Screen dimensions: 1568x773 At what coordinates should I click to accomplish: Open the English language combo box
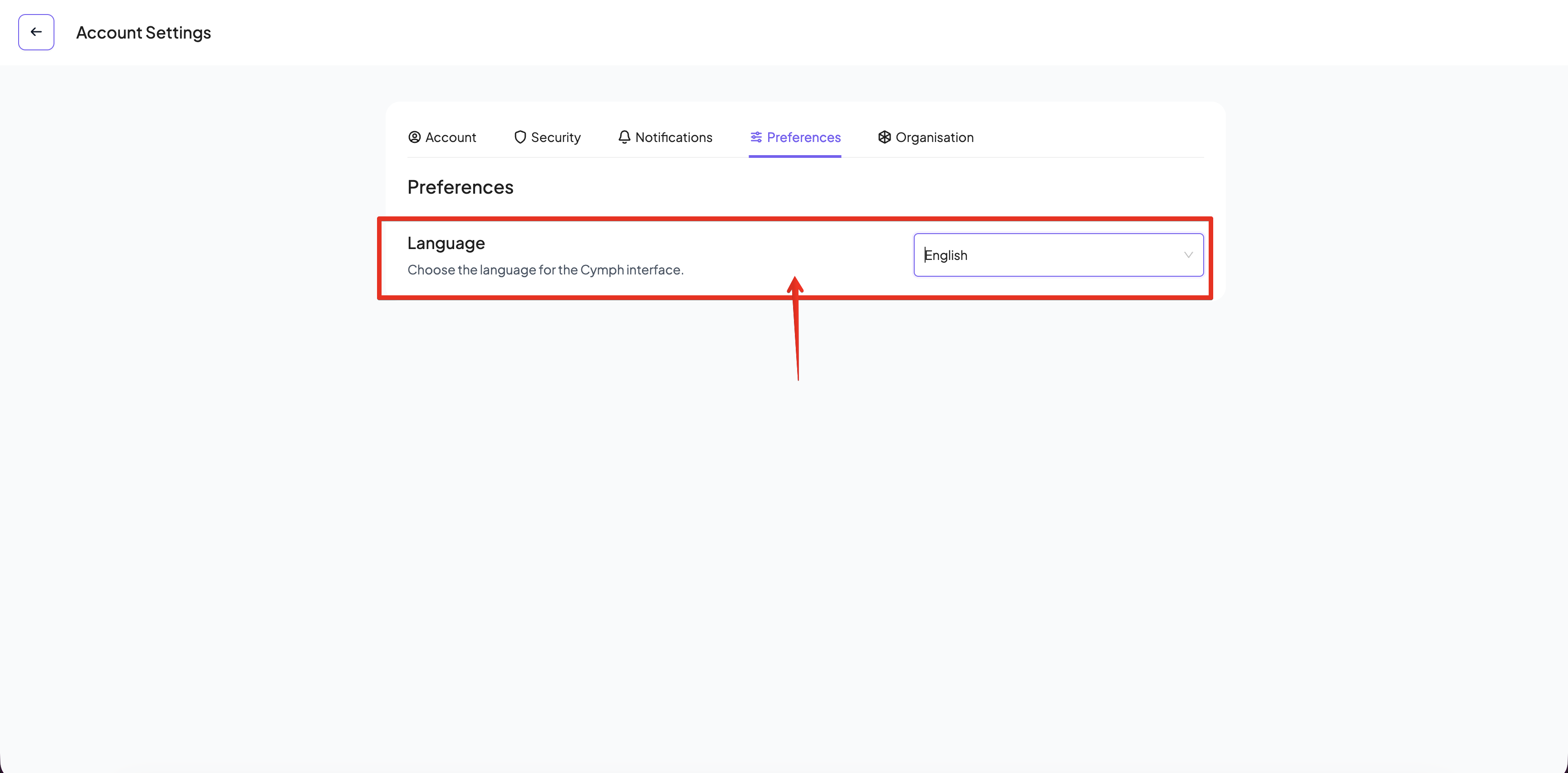coord(1058,255)
